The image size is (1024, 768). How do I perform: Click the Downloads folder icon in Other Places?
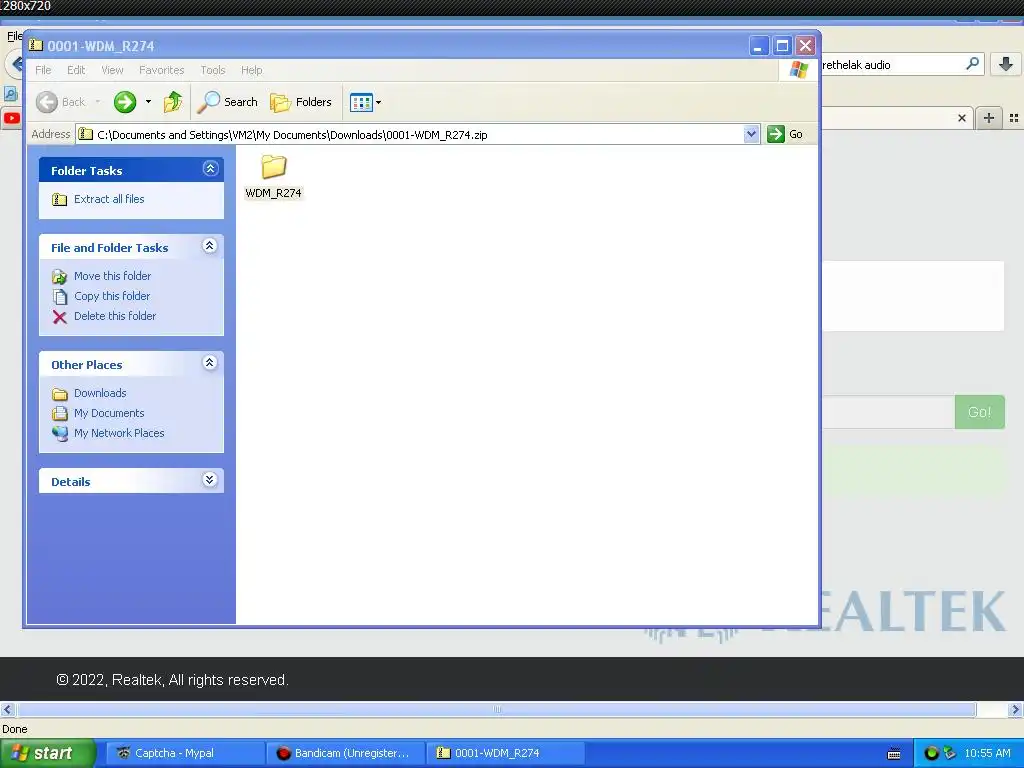click(x=59, y=393)
